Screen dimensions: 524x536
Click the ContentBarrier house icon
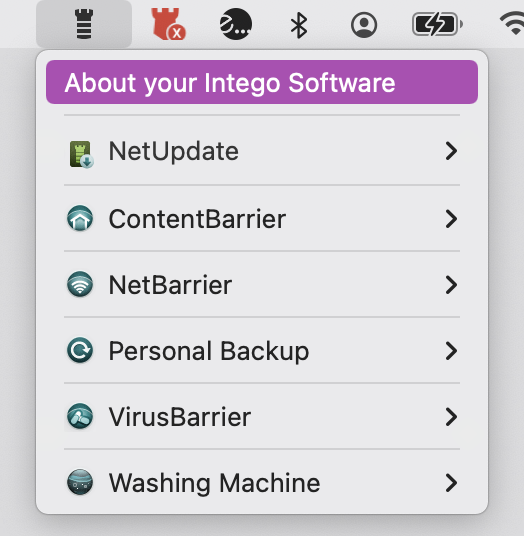(80, 218)
